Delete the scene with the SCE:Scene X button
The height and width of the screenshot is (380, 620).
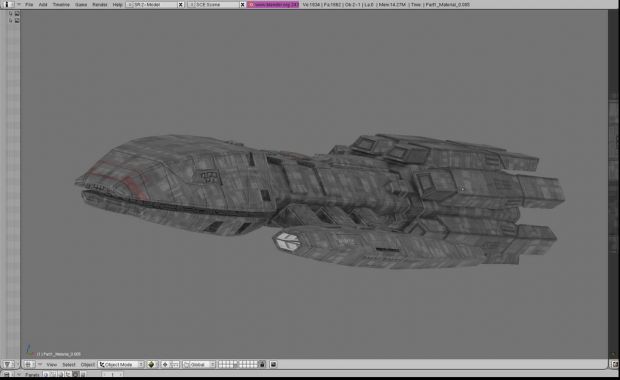coord(242,5)
